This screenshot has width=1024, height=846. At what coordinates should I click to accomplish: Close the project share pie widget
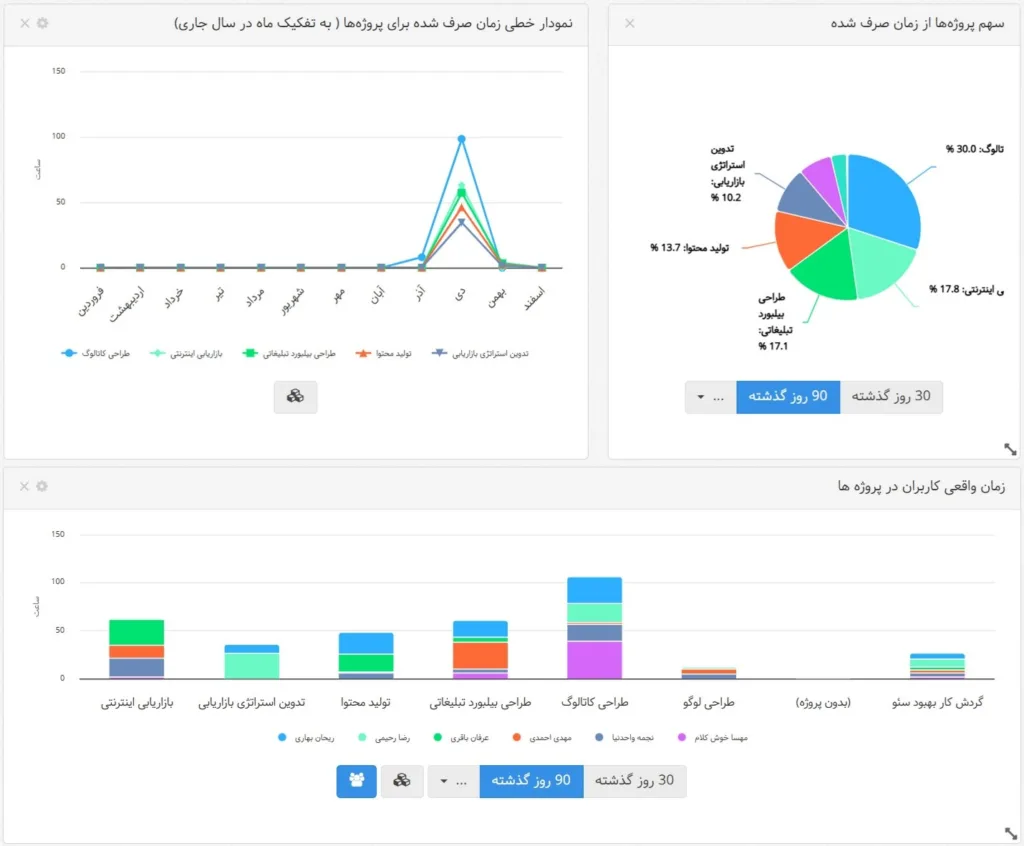click(x=629, y=23)
